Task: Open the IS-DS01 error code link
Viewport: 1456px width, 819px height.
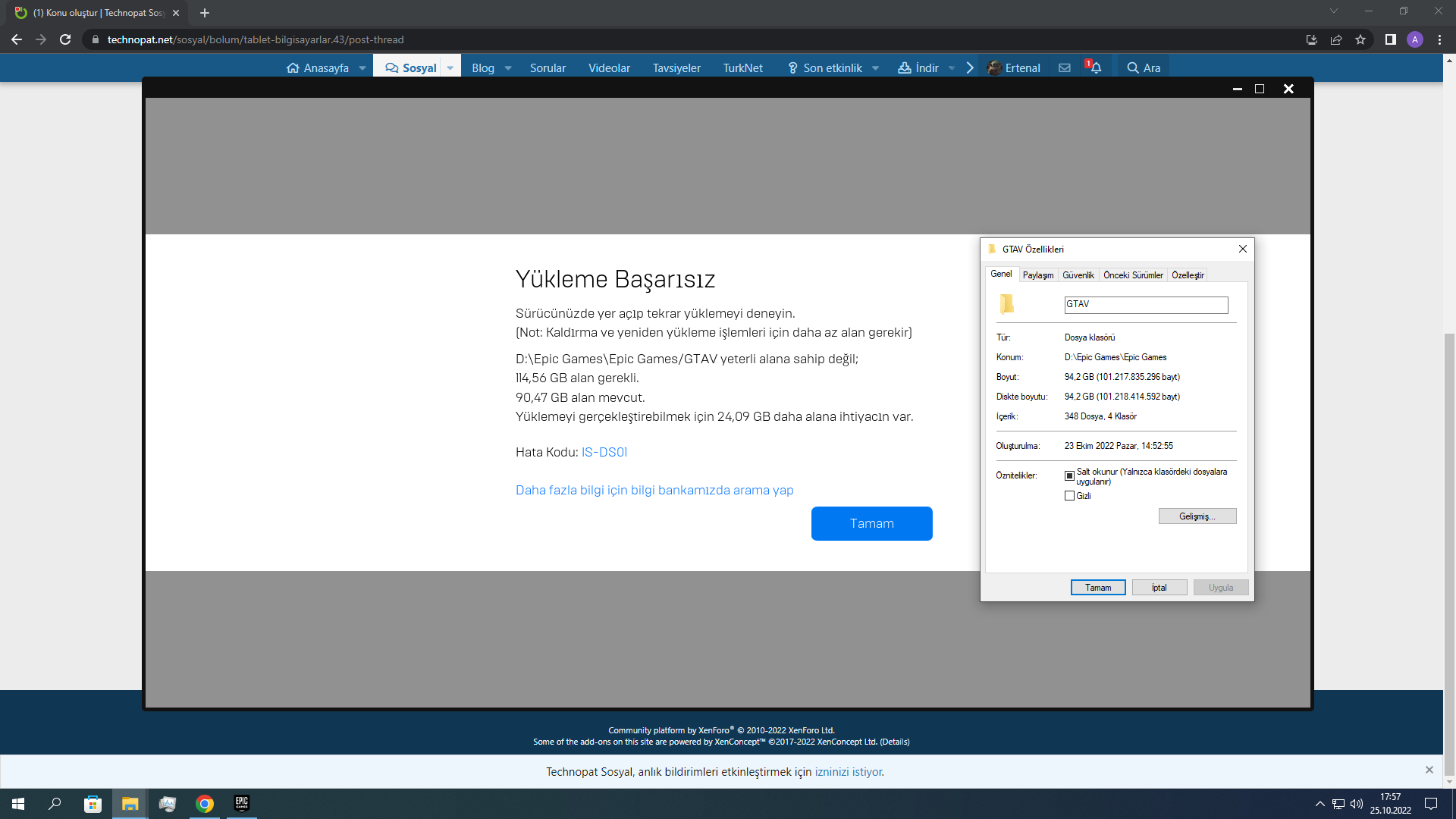Action: coord(604,453)
